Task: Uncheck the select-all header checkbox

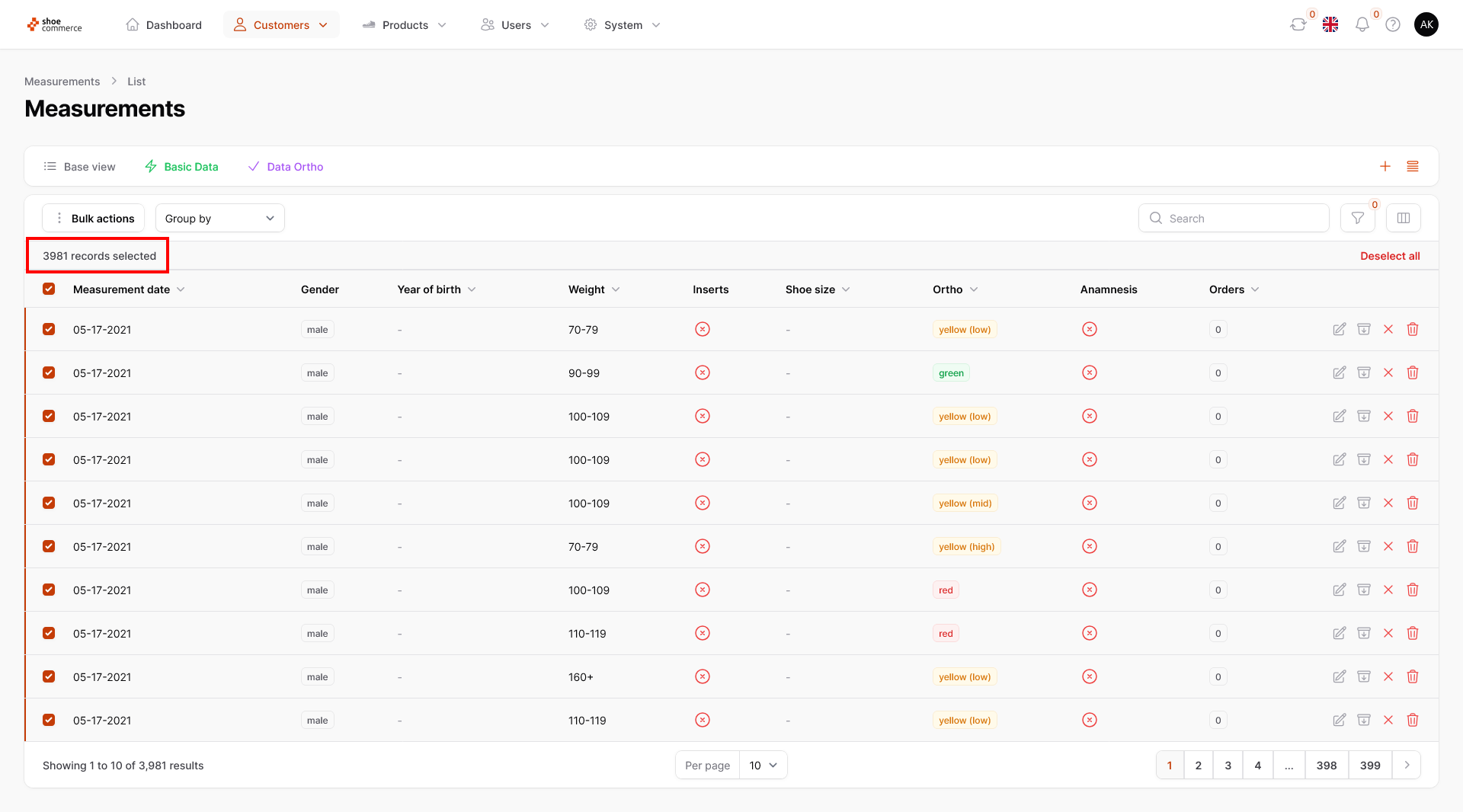Action: pos(49,289)
